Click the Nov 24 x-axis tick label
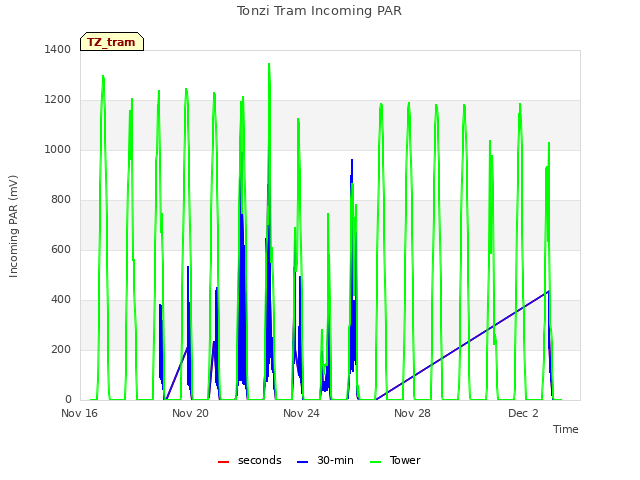Image resolution: width=640 pixels, height=480 pixels. pos(301,413)
